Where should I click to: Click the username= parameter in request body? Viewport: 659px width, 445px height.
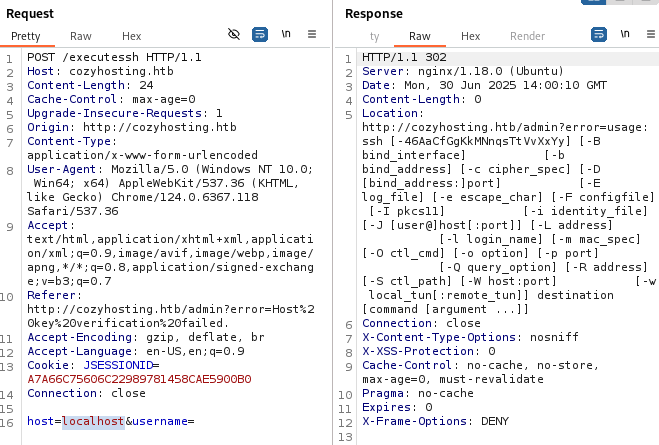(x=163, y=421)
